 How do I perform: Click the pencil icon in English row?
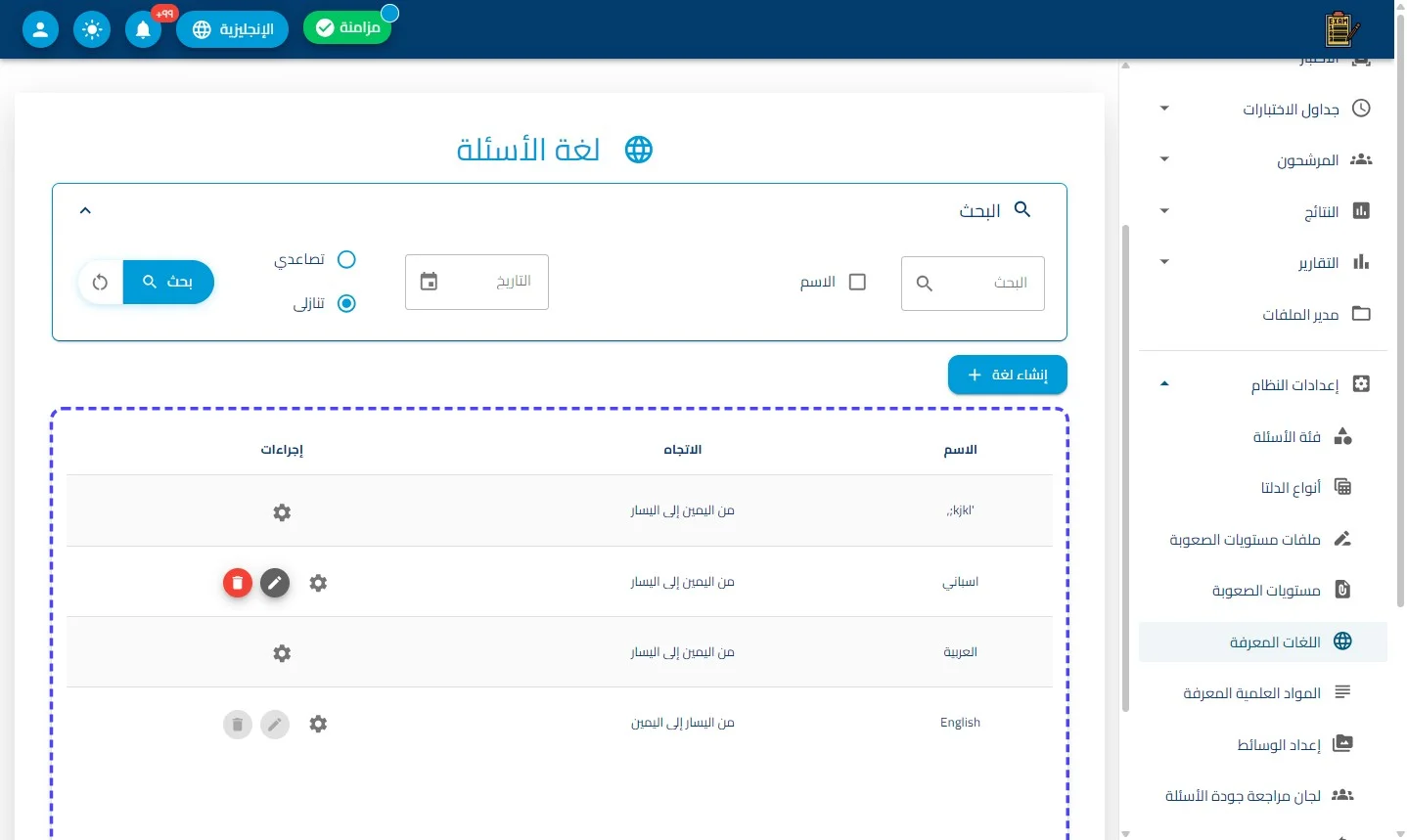pos(275,724)
